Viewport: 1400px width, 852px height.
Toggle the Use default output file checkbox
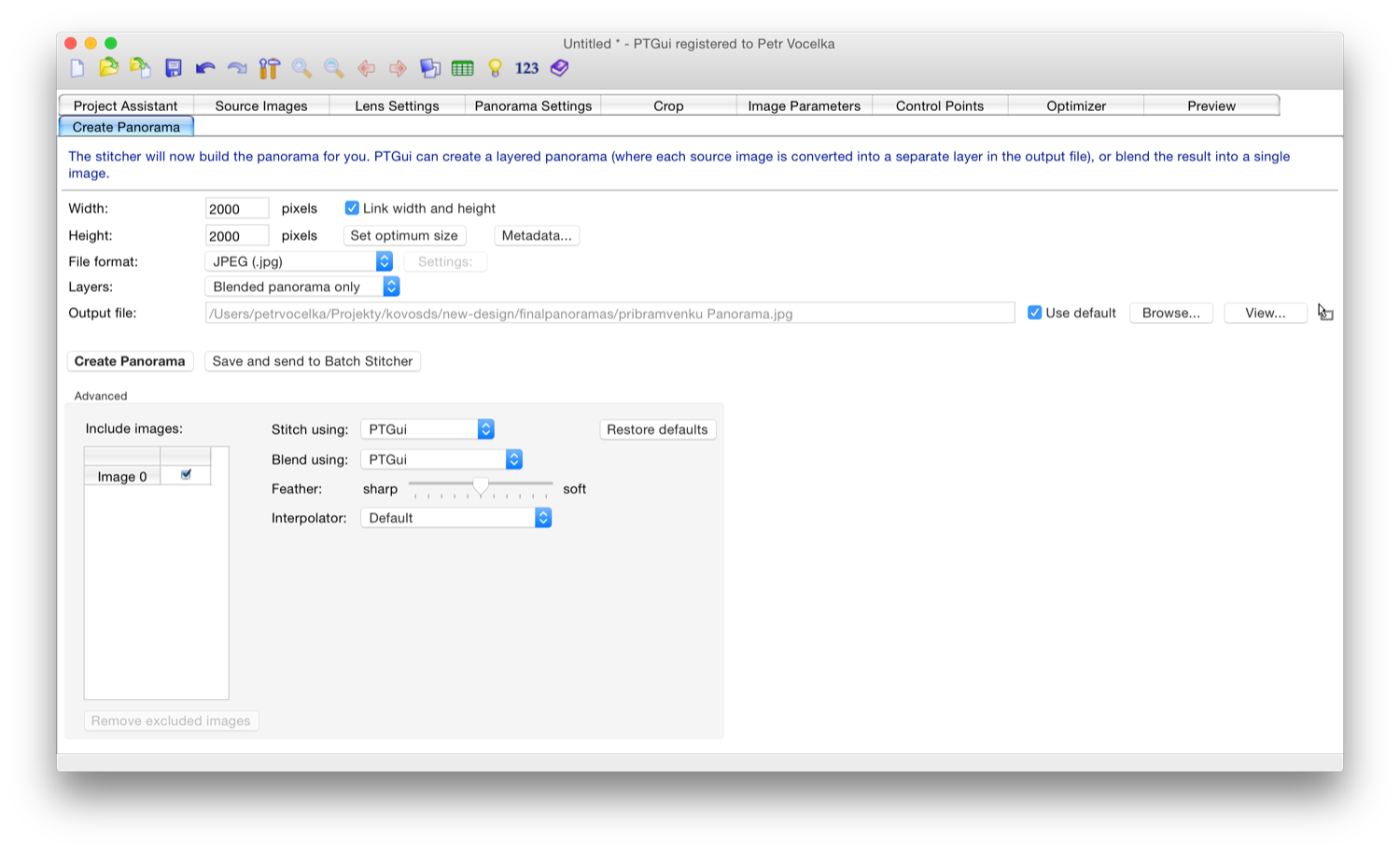click(1034, 313)
